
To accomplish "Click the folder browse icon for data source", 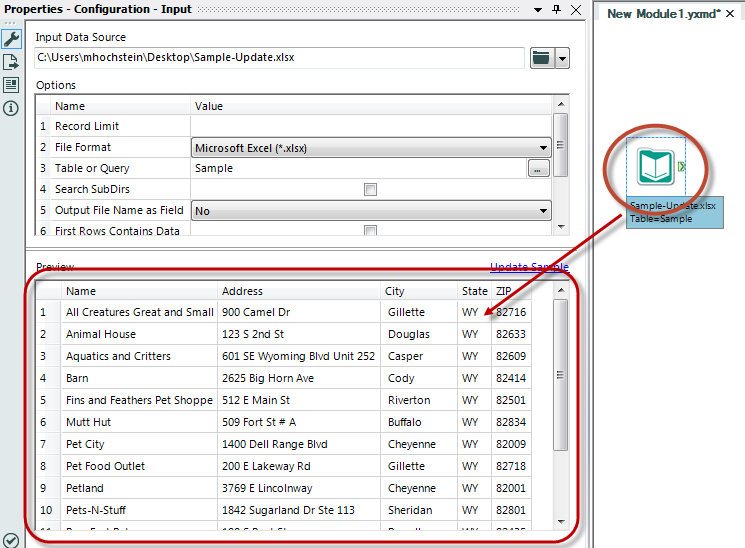I will (542, 58).
